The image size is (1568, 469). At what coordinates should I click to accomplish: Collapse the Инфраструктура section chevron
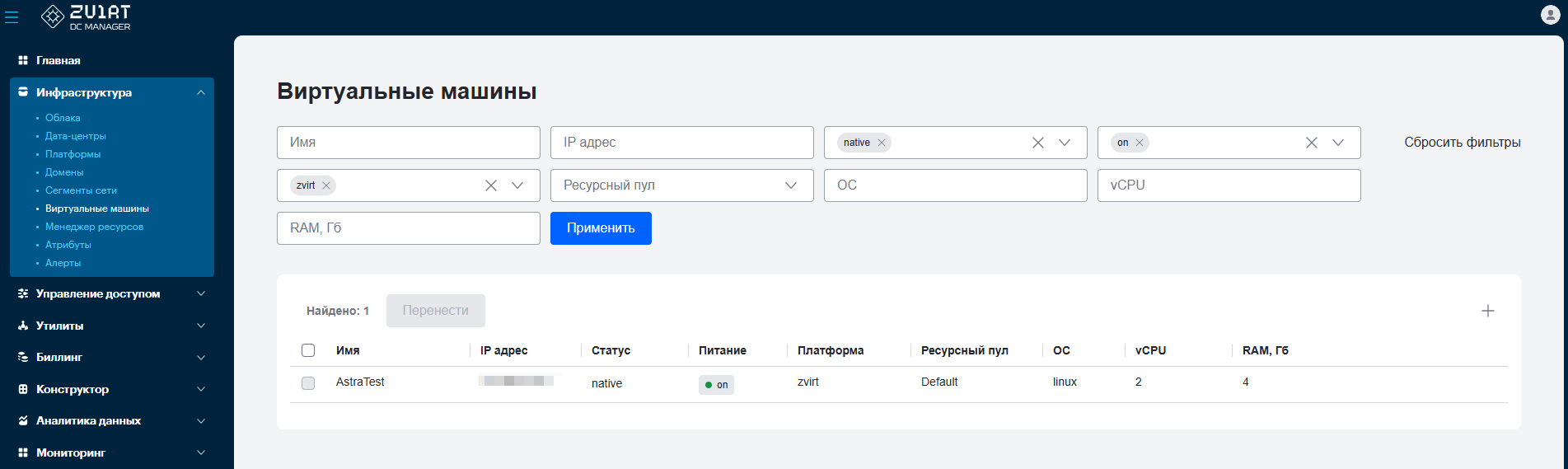pos(201,92)
